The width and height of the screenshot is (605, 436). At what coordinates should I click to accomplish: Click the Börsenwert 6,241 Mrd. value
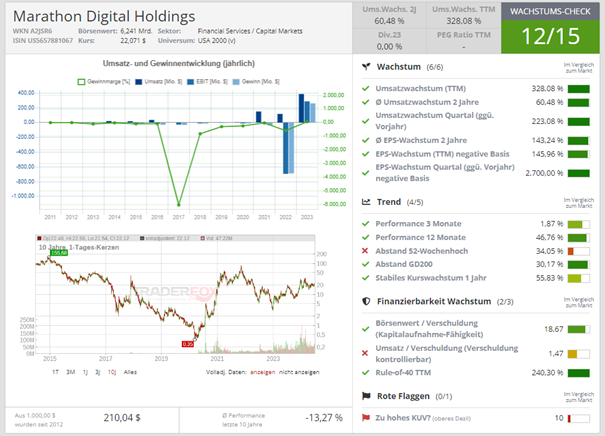(136, 31)
